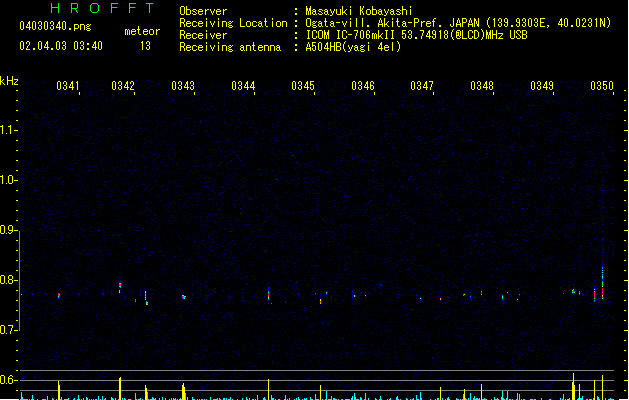629x400 pixels.
Task: Click the meteor label
Action: pyautogui.click(x=142, y=31)
